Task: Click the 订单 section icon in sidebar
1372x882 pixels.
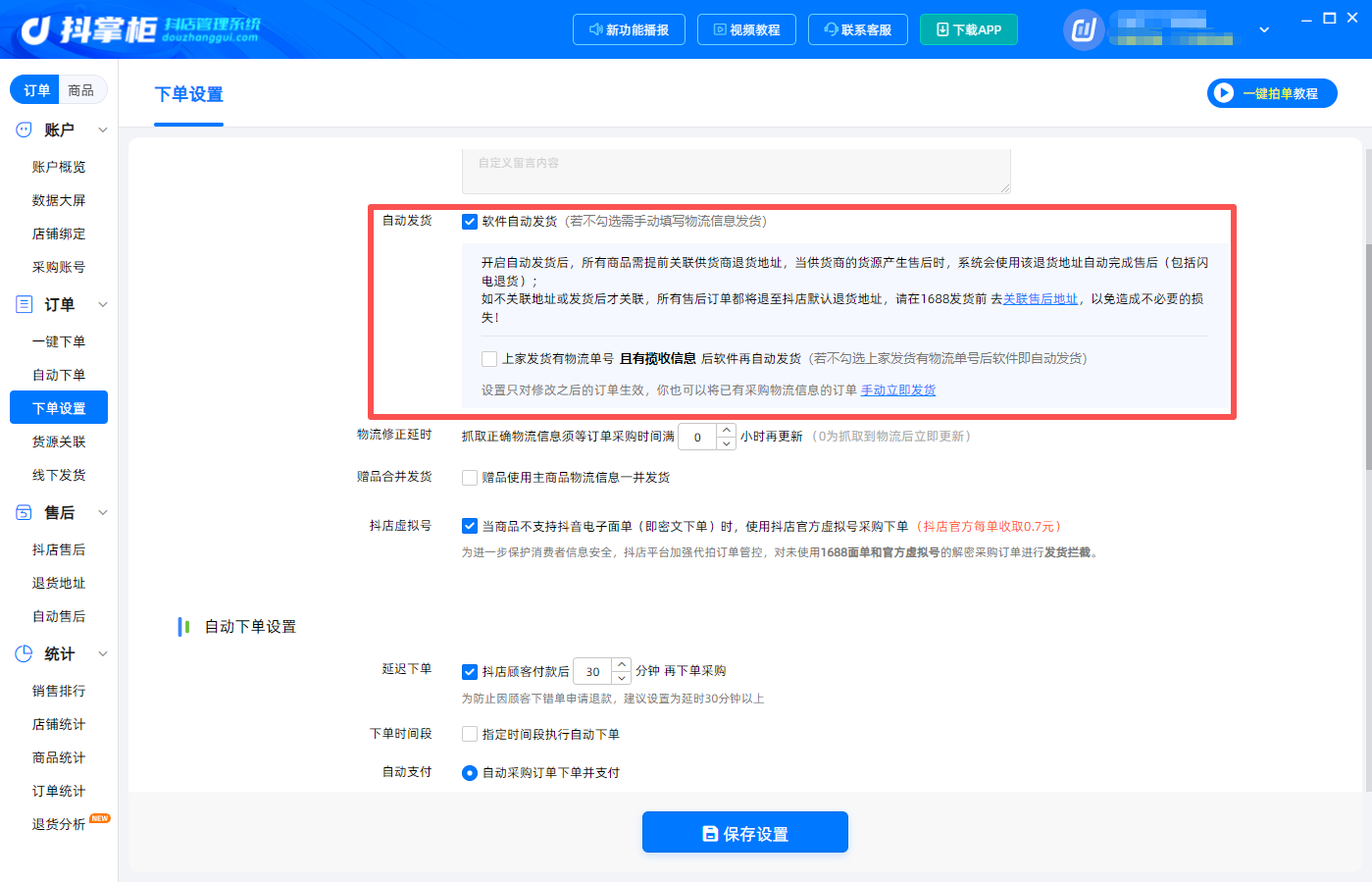Action: (24, 304)
